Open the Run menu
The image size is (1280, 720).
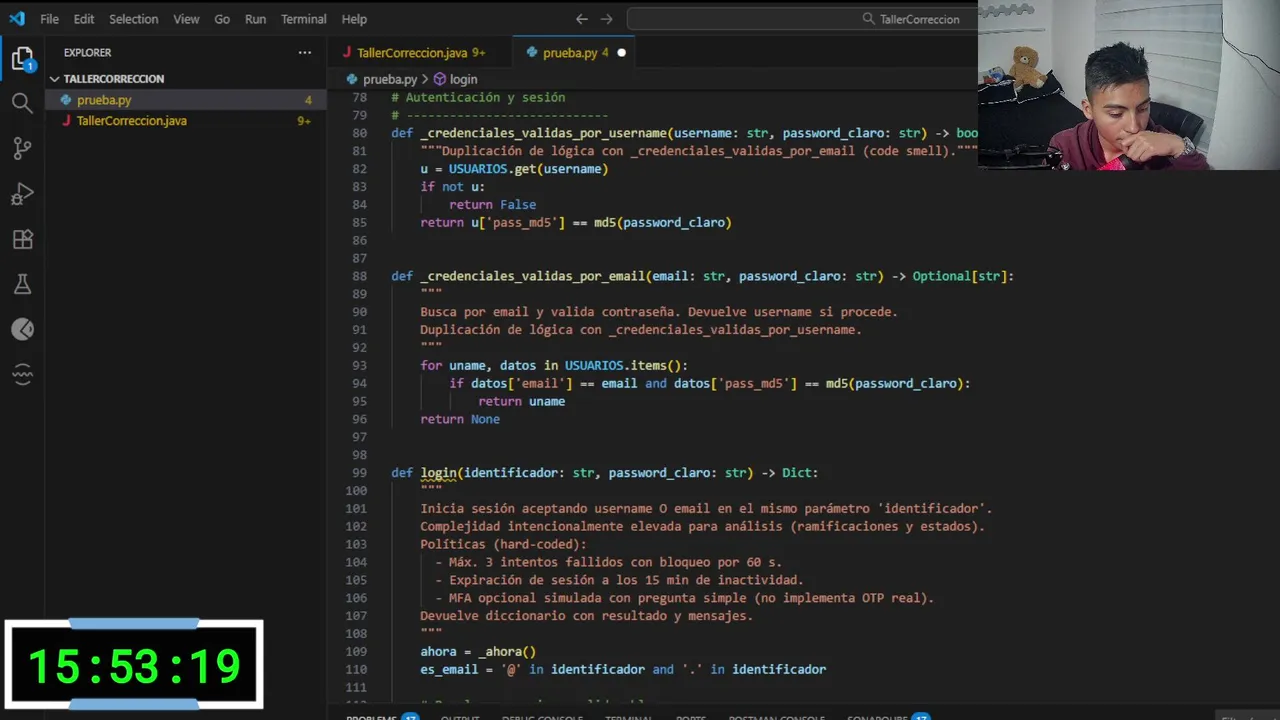tap(255, 19)
